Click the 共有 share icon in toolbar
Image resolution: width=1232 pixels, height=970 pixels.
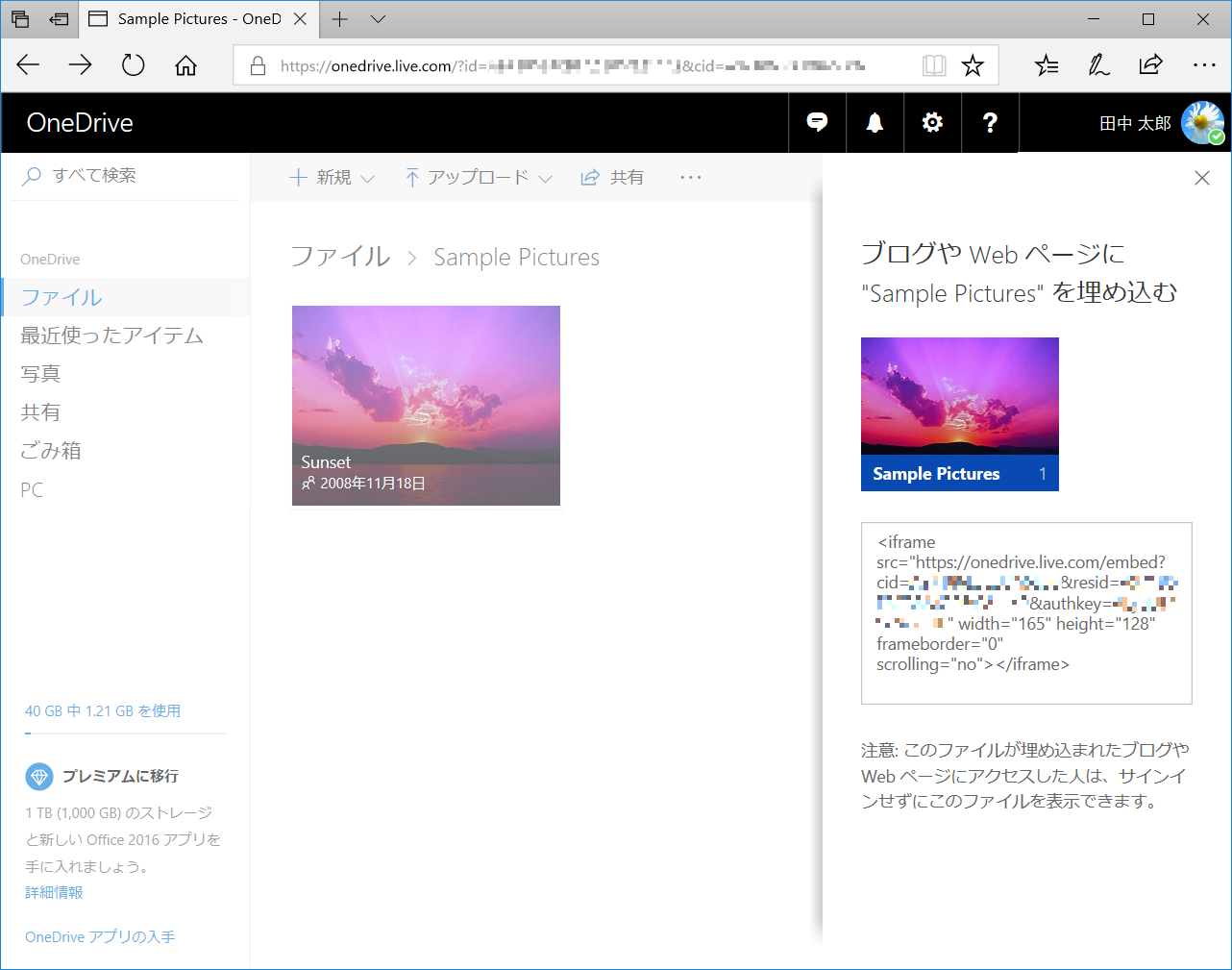[590, 177]
